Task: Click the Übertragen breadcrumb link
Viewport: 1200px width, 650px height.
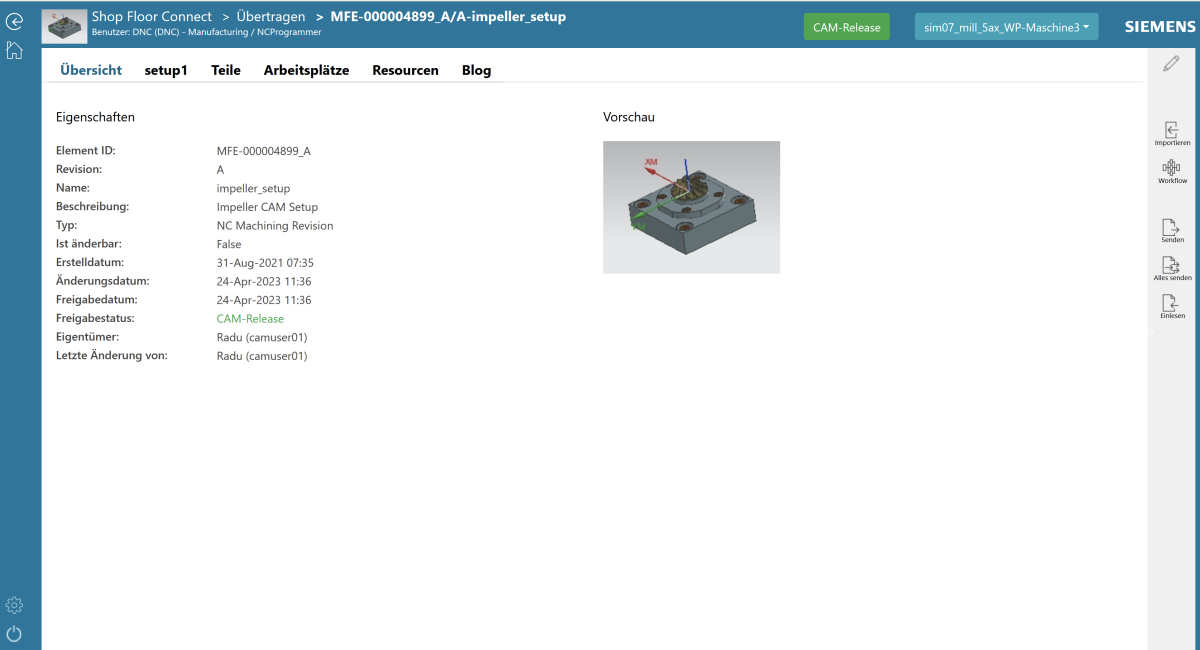Action: 270,17
